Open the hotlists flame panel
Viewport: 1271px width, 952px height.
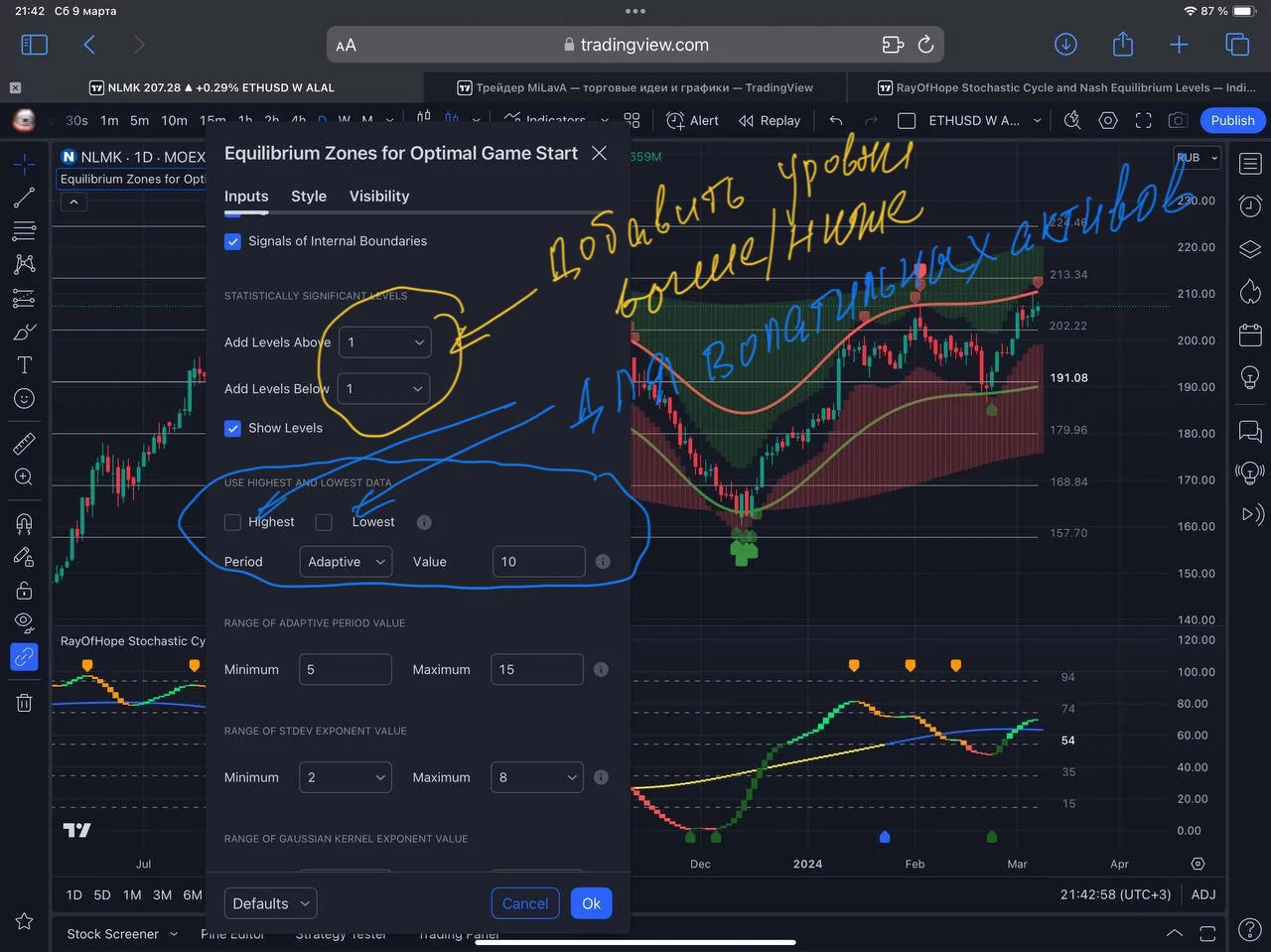tap(1250, 292)
